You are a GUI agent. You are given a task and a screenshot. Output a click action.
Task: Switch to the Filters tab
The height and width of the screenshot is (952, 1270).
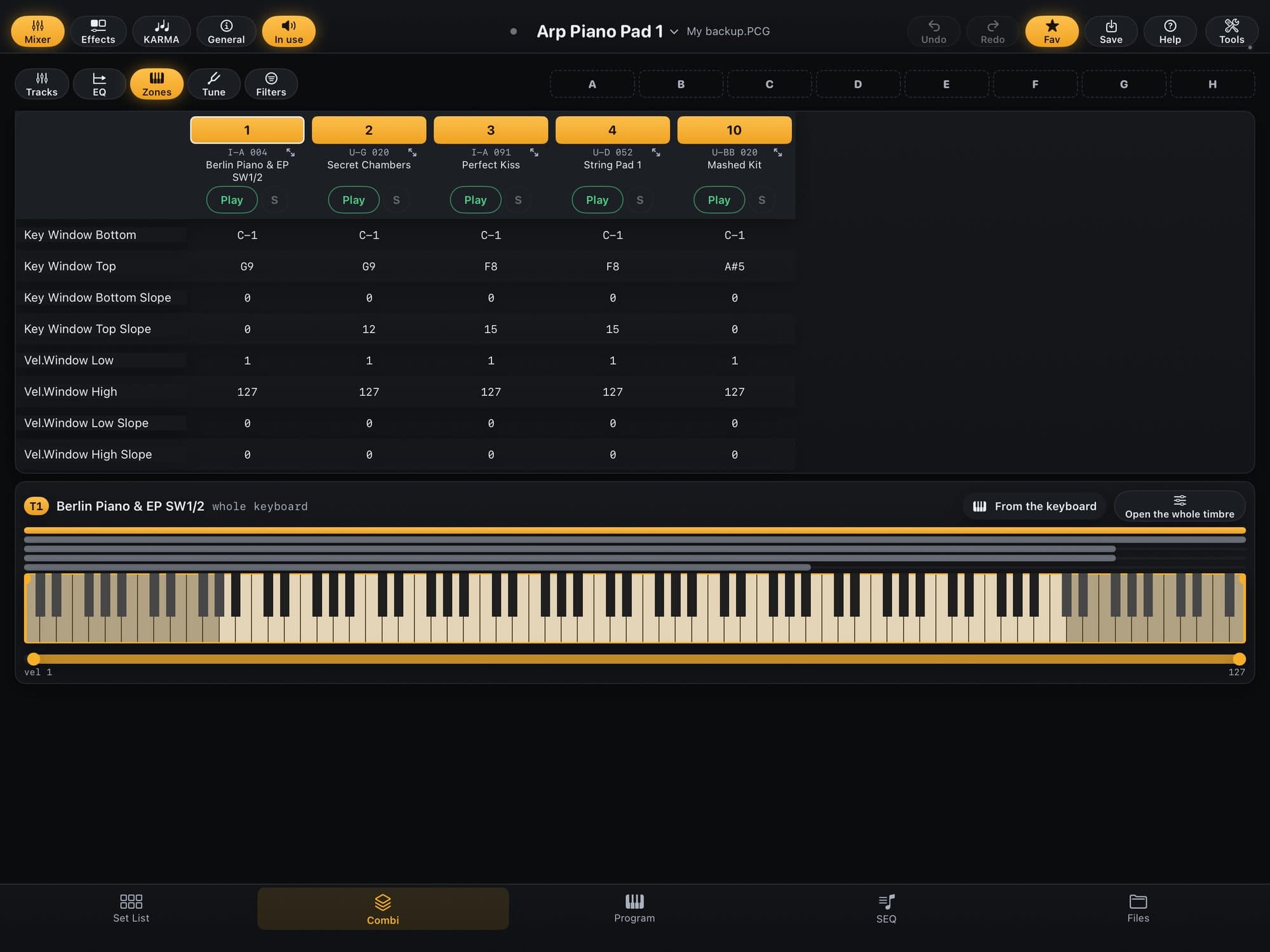point(271,84)
